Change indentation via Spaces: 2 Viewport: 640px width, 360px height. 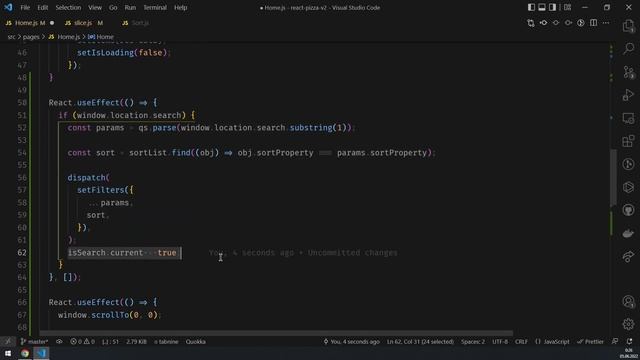pos(473,342)
